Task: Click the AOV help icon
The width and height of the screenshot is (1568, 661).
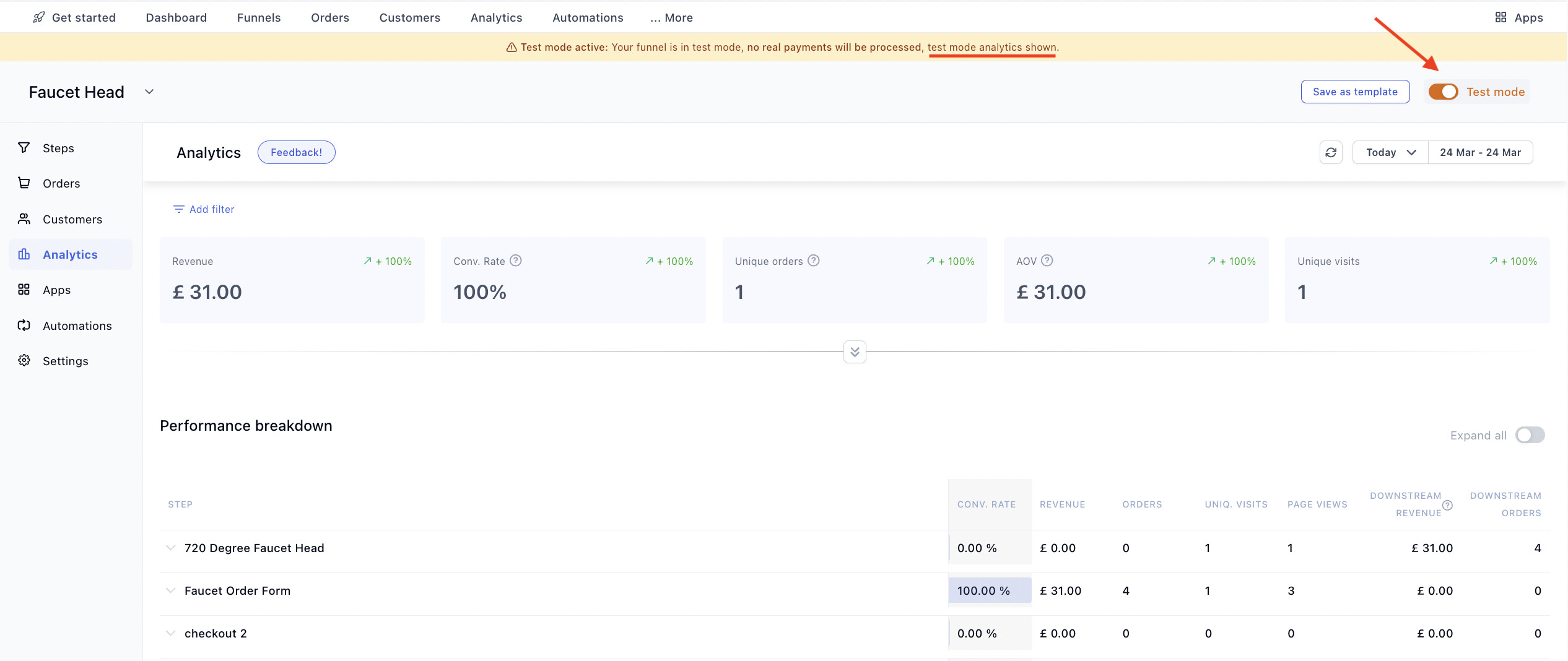Action: (x=1047, y=261)
